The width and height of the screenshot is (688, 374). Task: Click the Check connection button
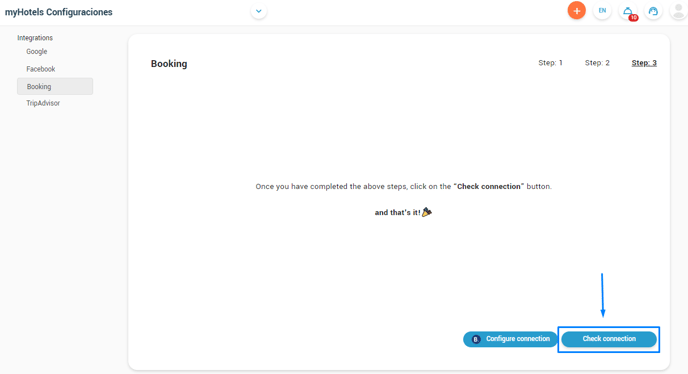tap(609, 339)
